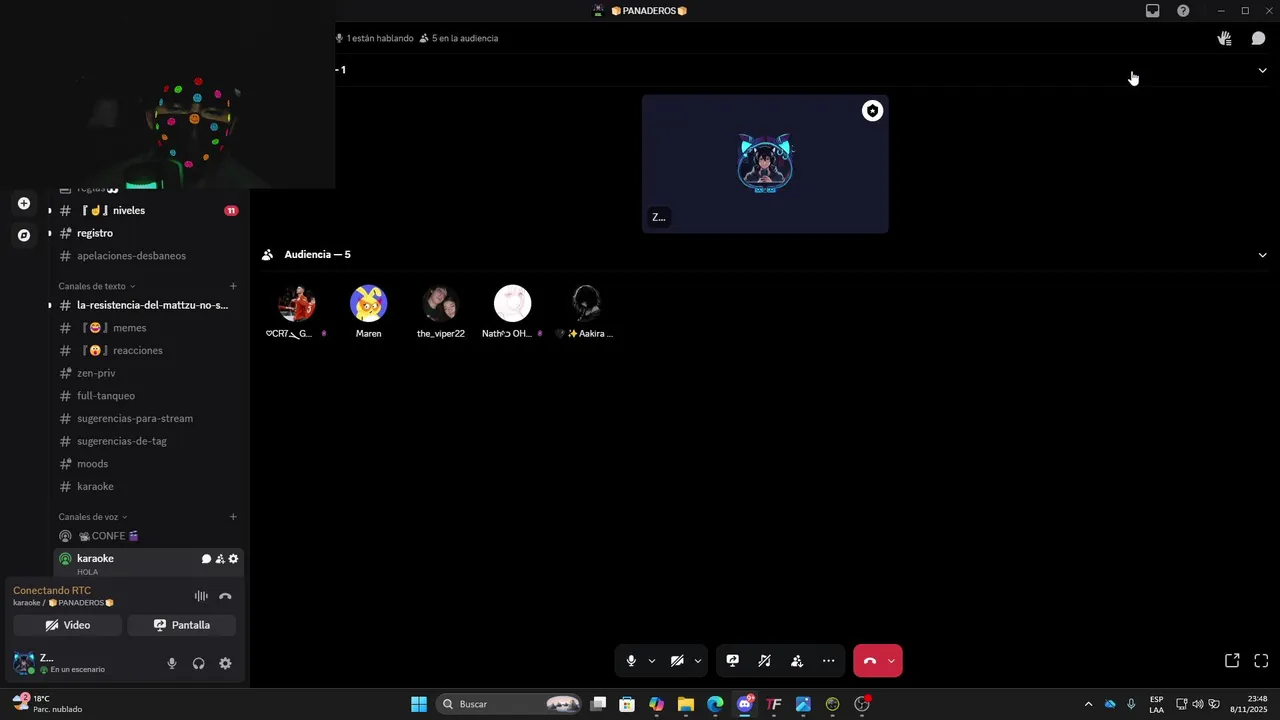
Task: Enter full screen mode
Action: [x=1261, y=661]
